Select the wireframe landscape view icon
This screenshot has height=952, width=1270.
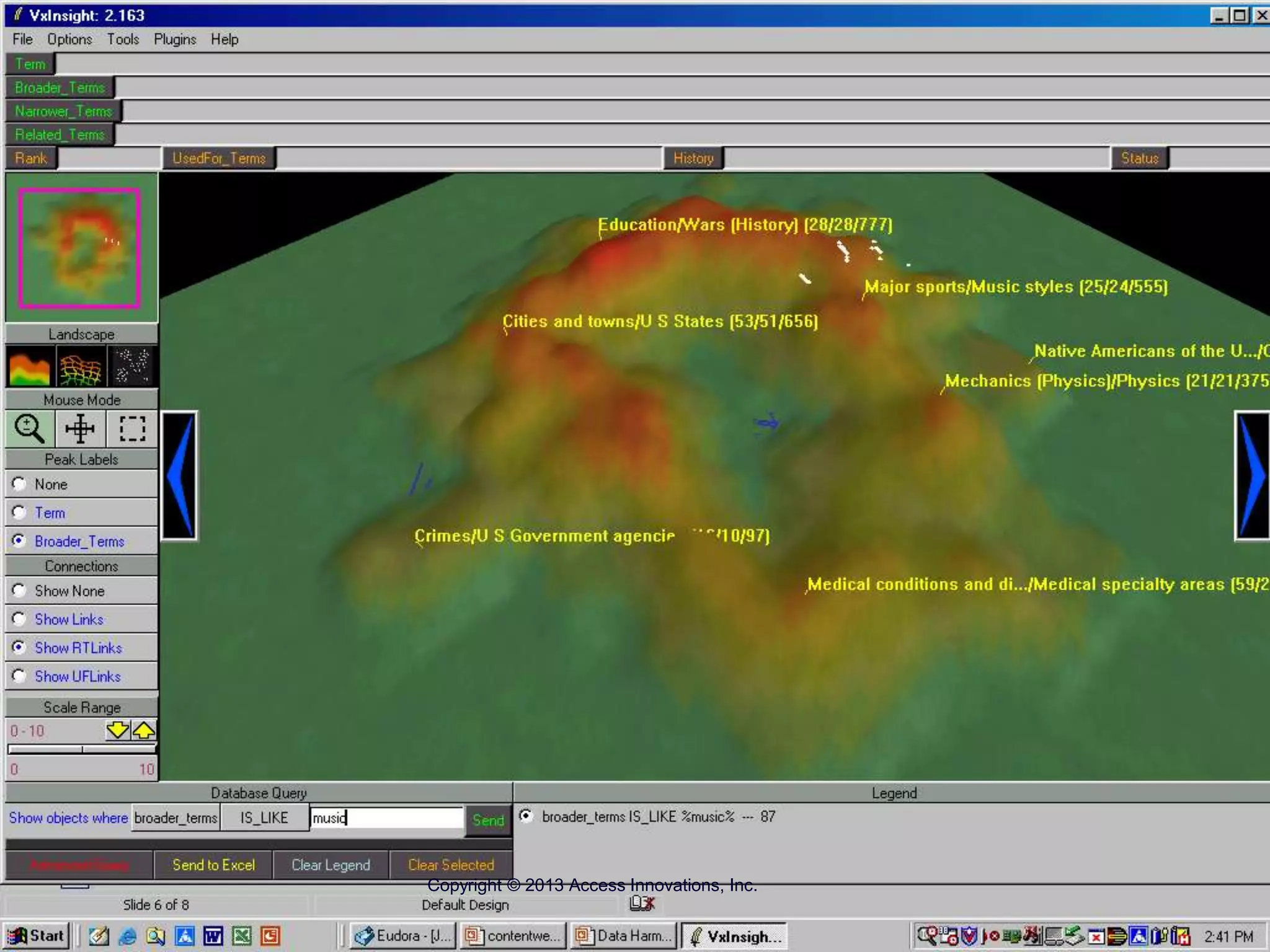tap(80, 366)
